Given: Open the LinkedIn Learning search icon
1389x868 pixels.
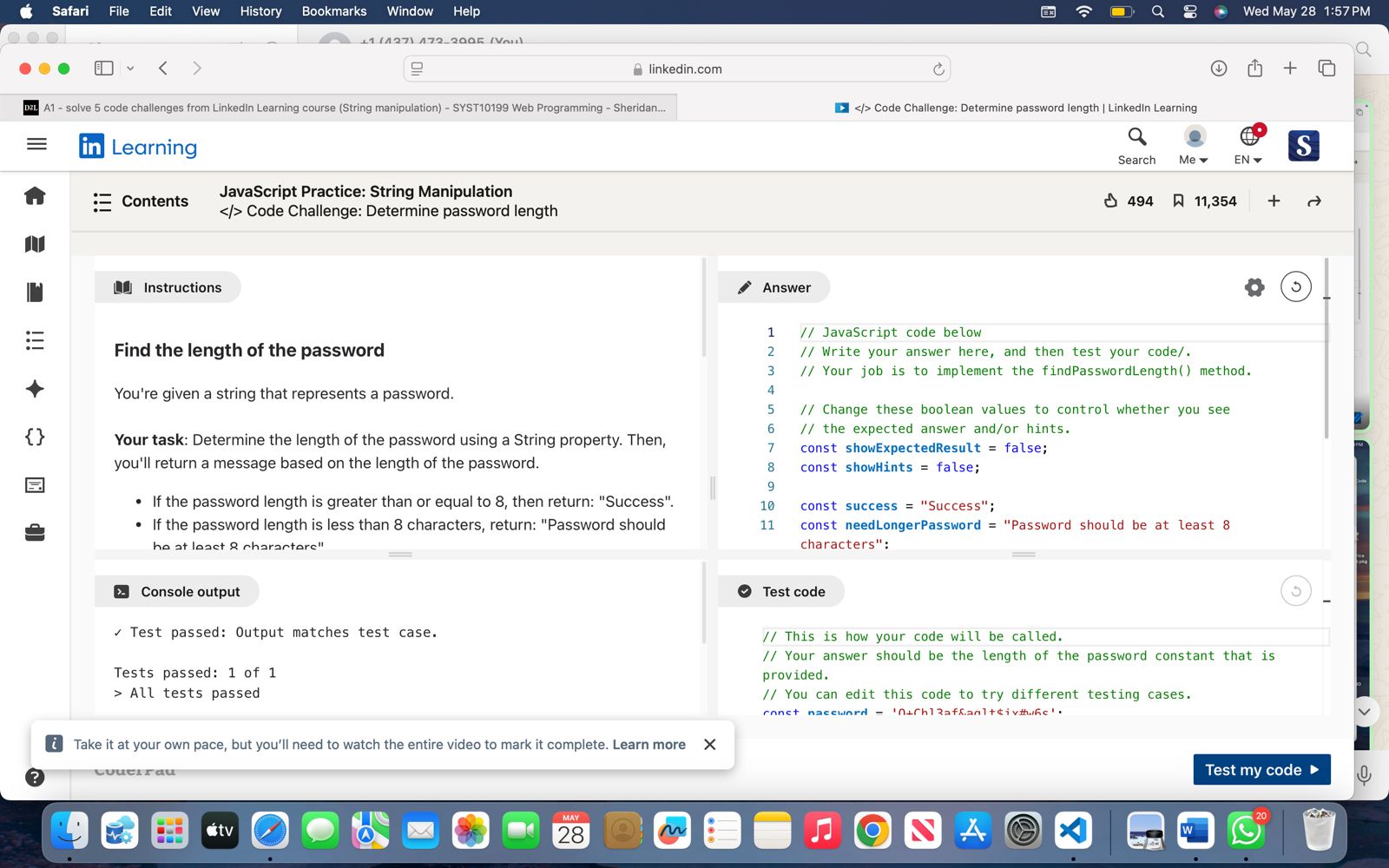Looking at the screenshot, I should point(1136,137).
